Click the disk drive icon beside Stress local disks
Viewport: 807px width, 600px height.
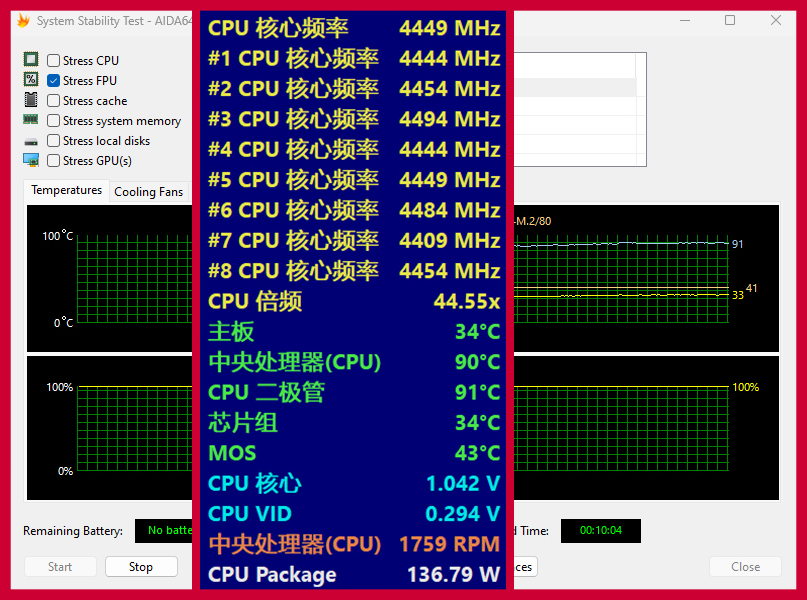click(31, 142)
